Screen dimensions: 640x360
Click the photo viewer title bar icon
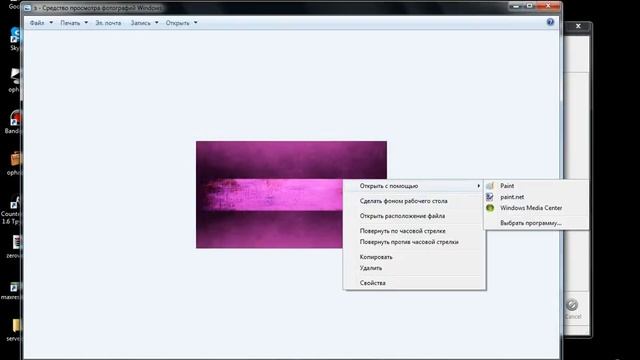click(x=27, y=8)
